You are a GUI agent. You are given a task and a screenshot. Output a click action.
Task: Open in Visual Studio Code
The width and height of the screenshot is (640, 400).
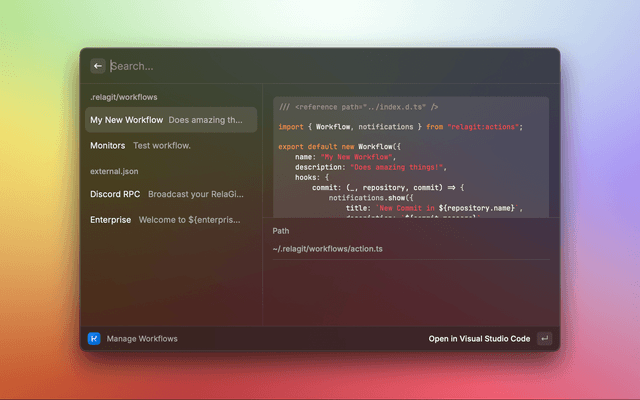coord(479,339)
